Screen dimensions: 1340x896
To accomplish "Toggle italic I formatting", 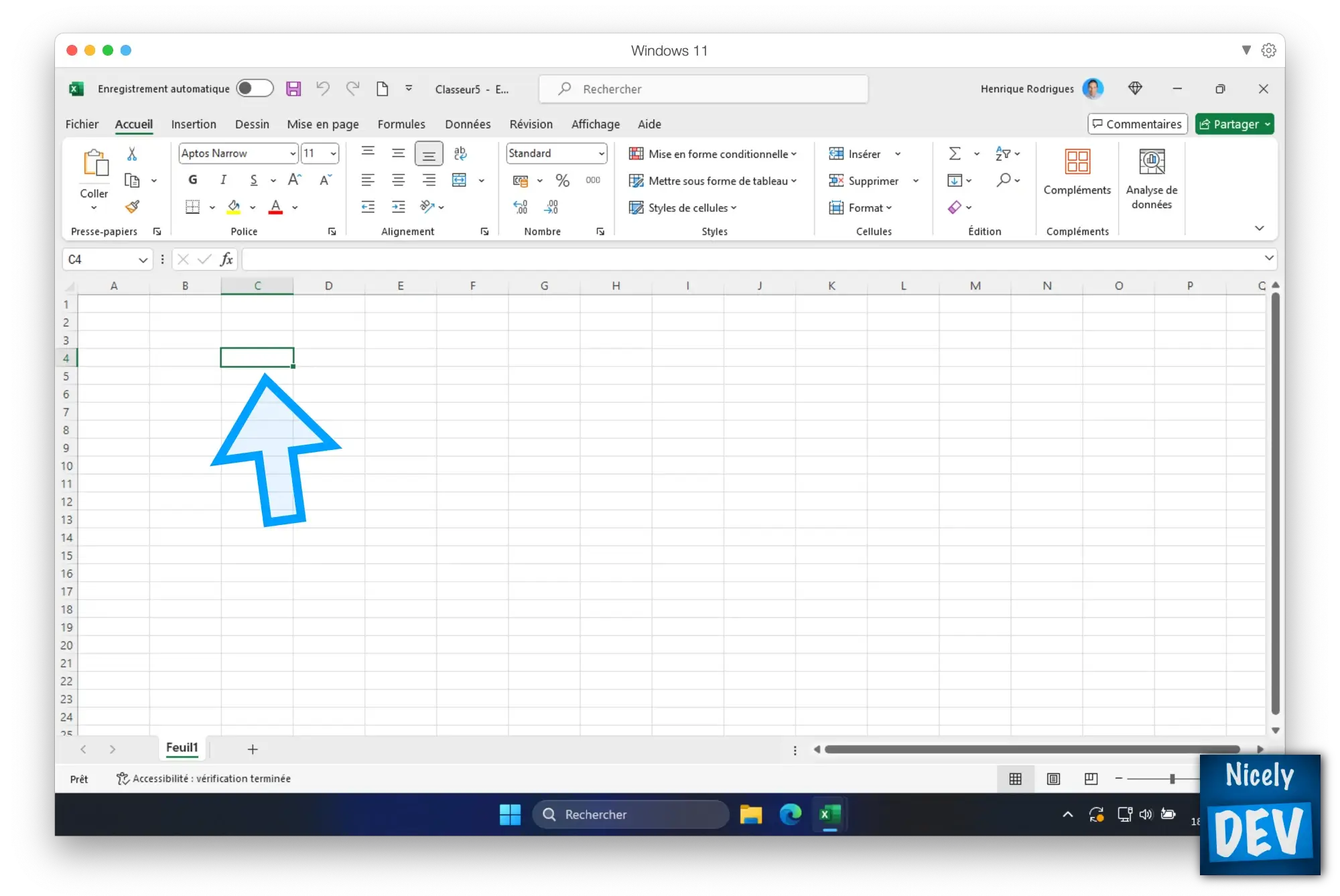I will point(223,179).
